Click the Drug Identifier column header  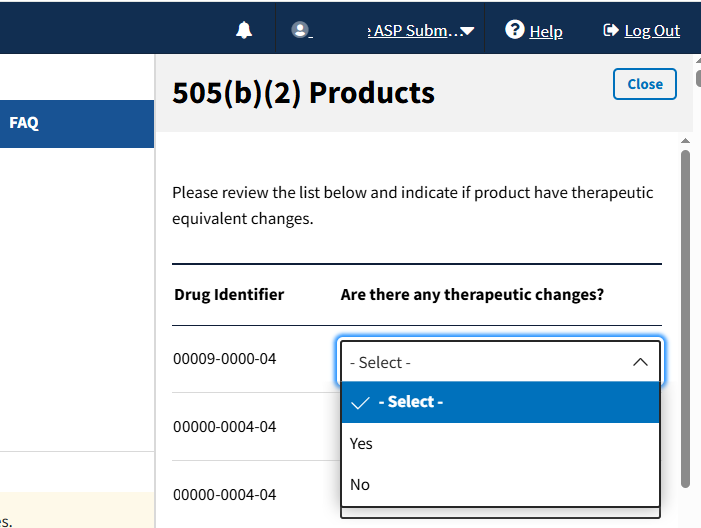tap(229, 295)
